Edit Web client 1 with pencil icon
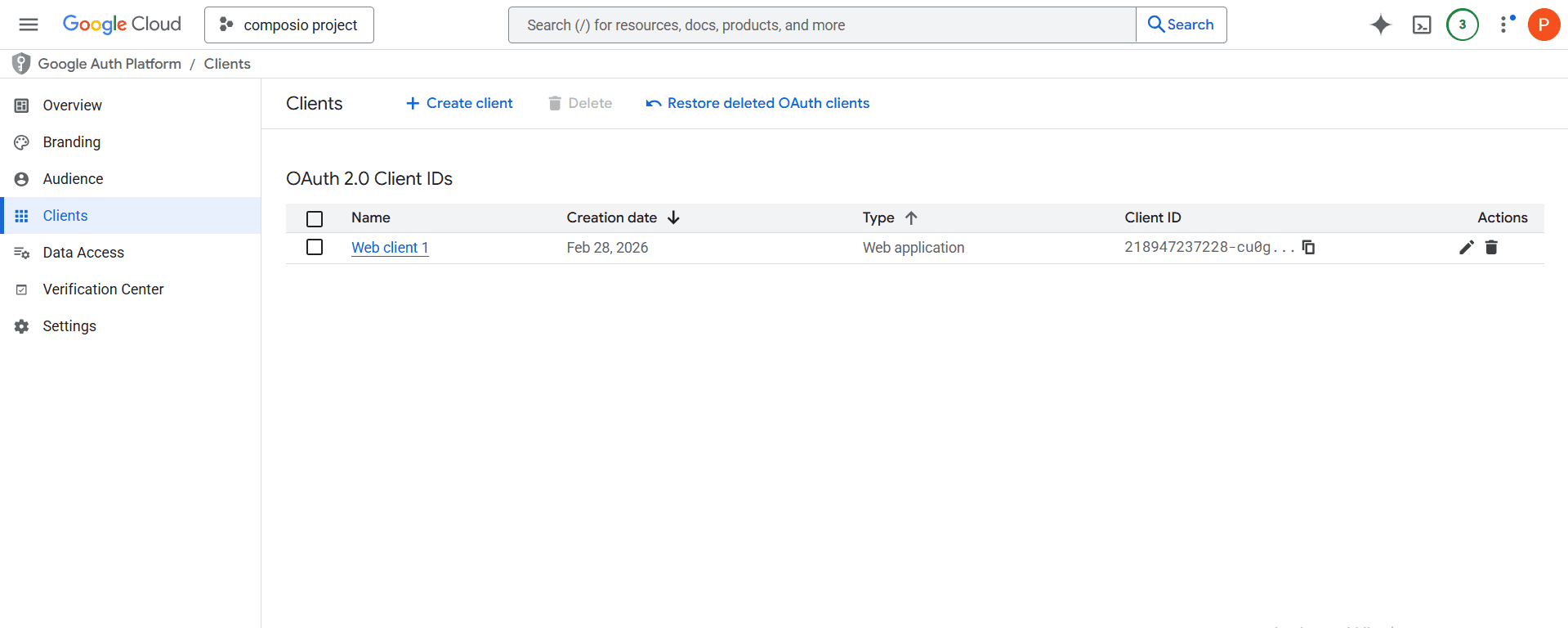 (x=1467, y=247)
